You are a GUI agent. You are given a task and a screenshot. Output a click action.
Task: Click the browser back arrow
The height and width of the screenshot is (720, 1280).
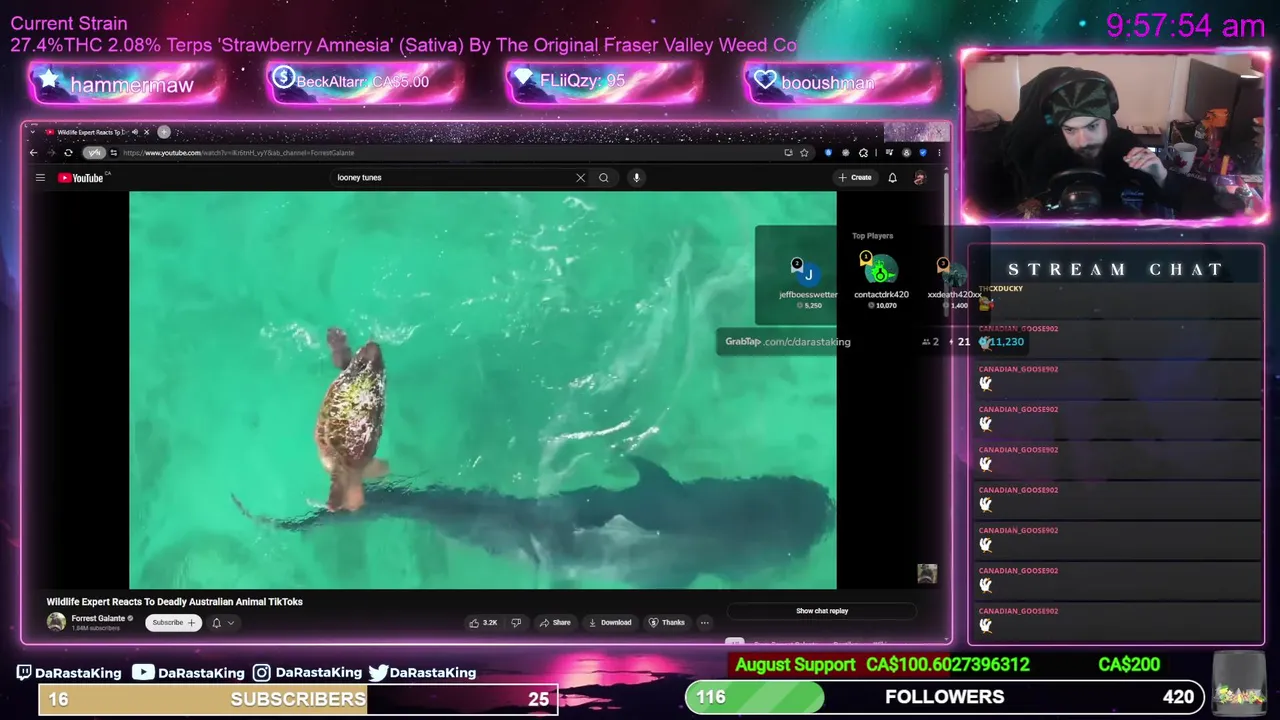point(33,153)
